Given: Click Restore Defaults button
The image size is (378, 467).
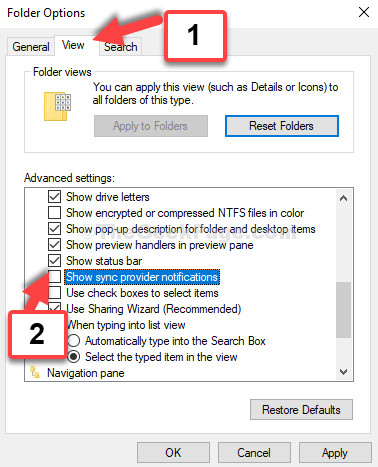Looking at the screenshot, I should 301,410.
